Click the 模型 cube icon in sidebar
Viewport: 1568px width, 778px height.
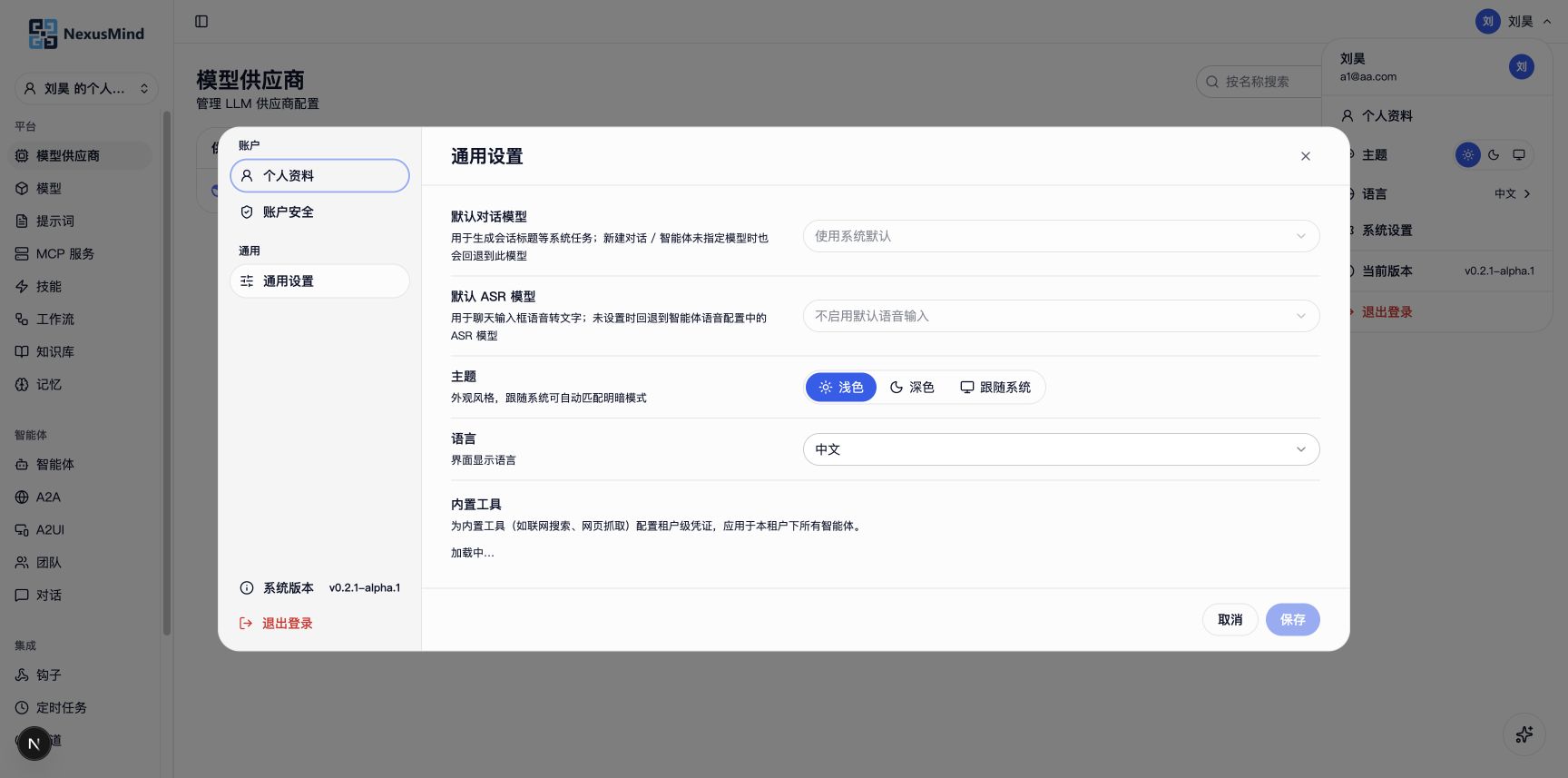[22, 188]
